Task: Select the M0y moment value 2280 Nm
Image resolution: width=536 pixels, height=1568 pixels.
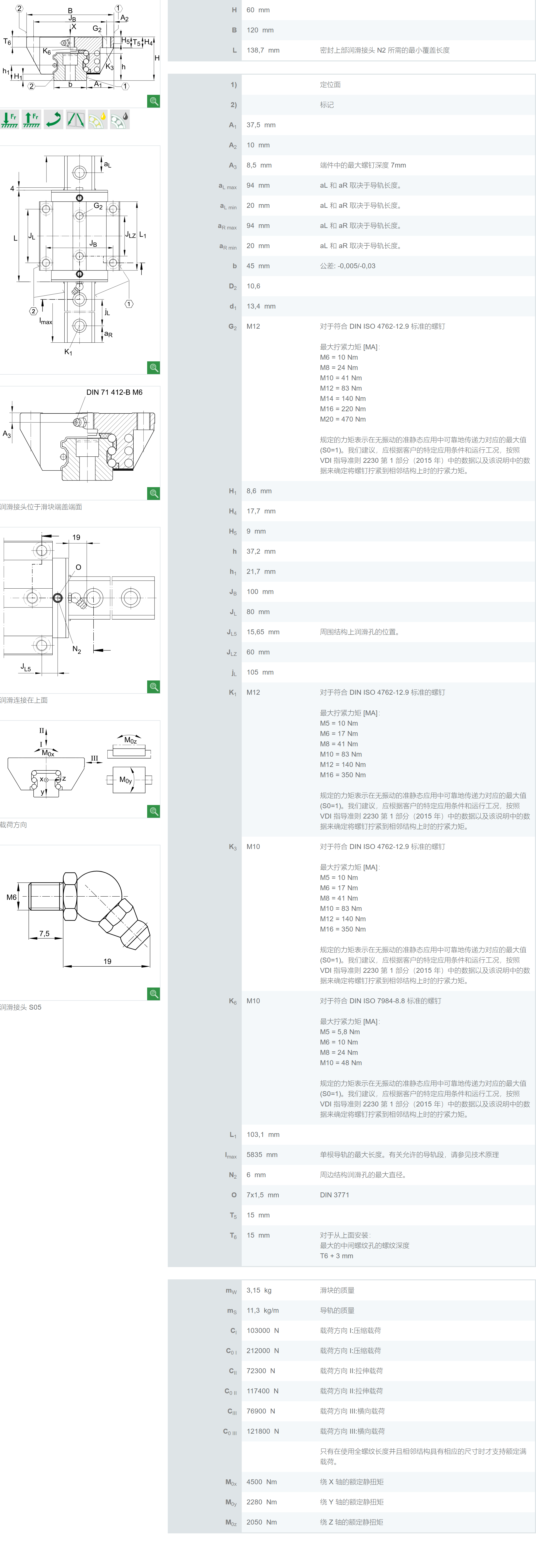Action: click(x=262, y=1502)
